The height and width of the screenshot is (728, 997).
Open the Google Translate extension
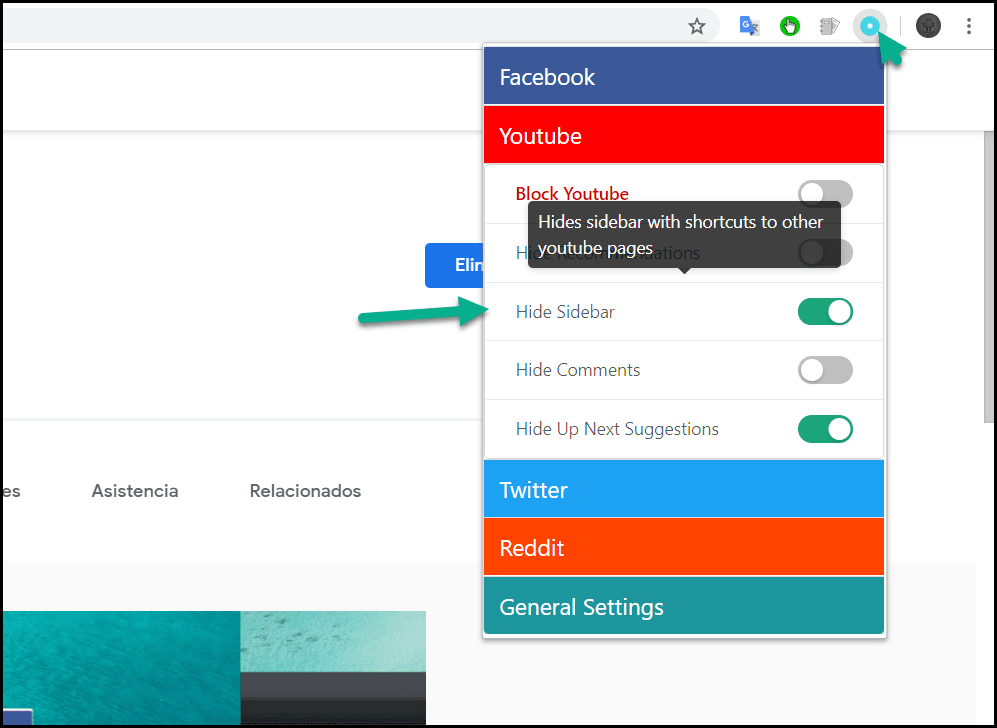click(749, 26)
